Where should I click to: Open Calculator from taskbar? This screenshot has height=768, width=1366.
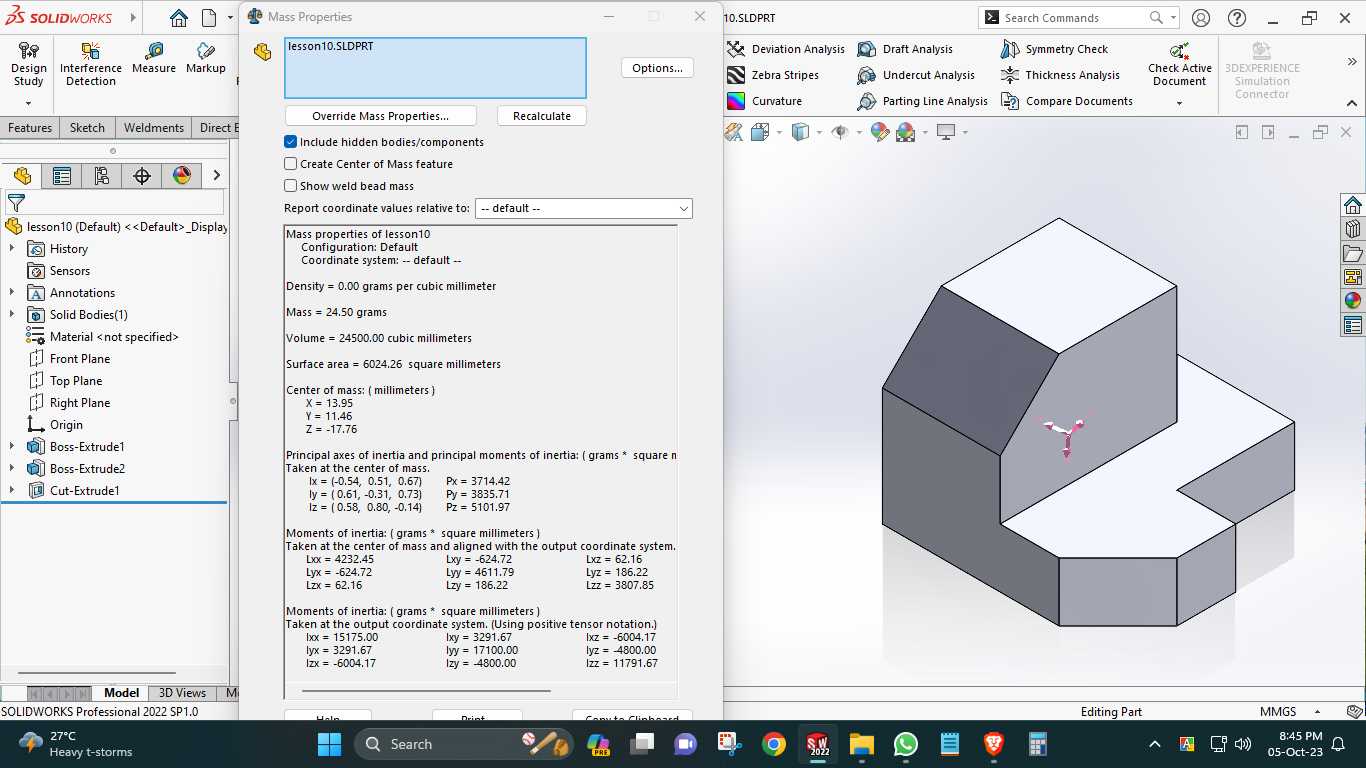pos(1037,744)
